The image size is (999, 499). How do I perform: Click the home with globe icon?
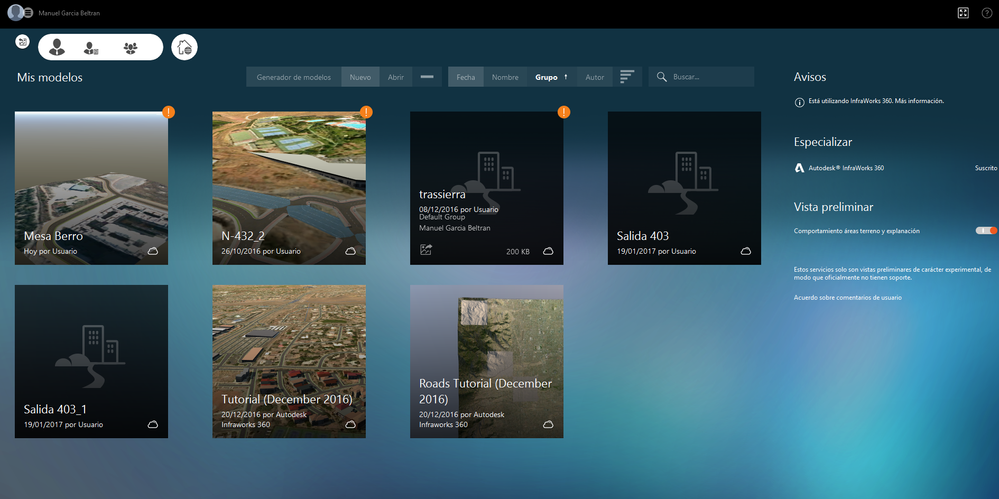(184, 47)
